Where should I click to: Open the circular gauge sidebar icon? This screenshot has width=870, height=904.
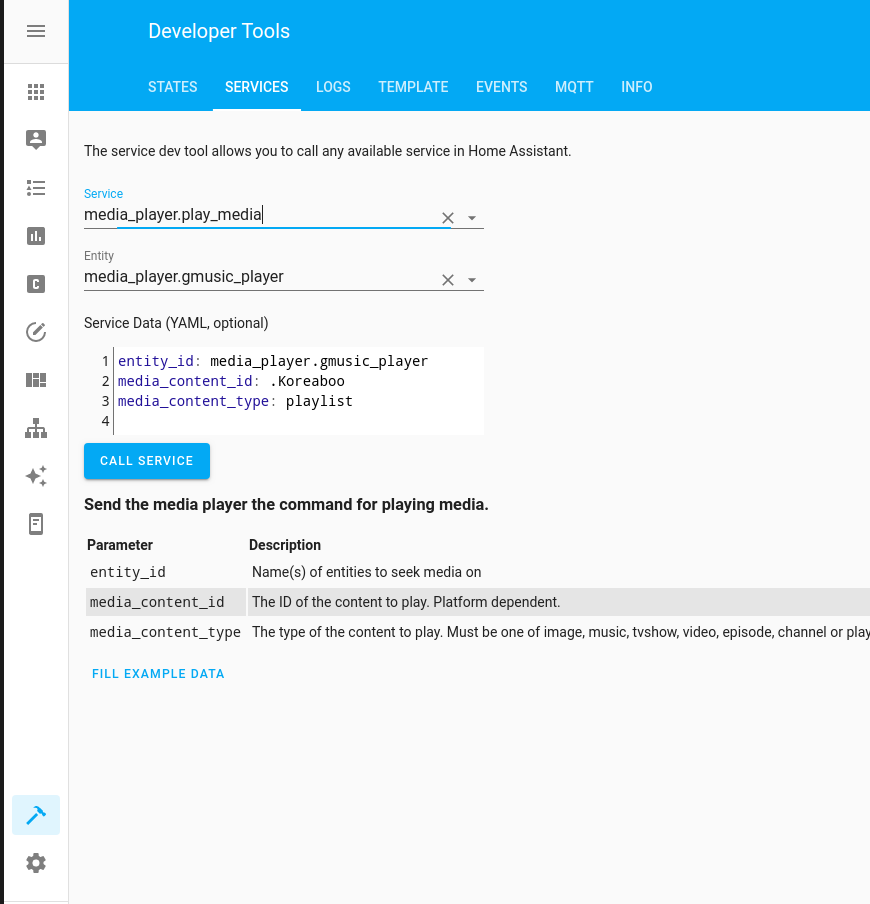tap(36, 332)
